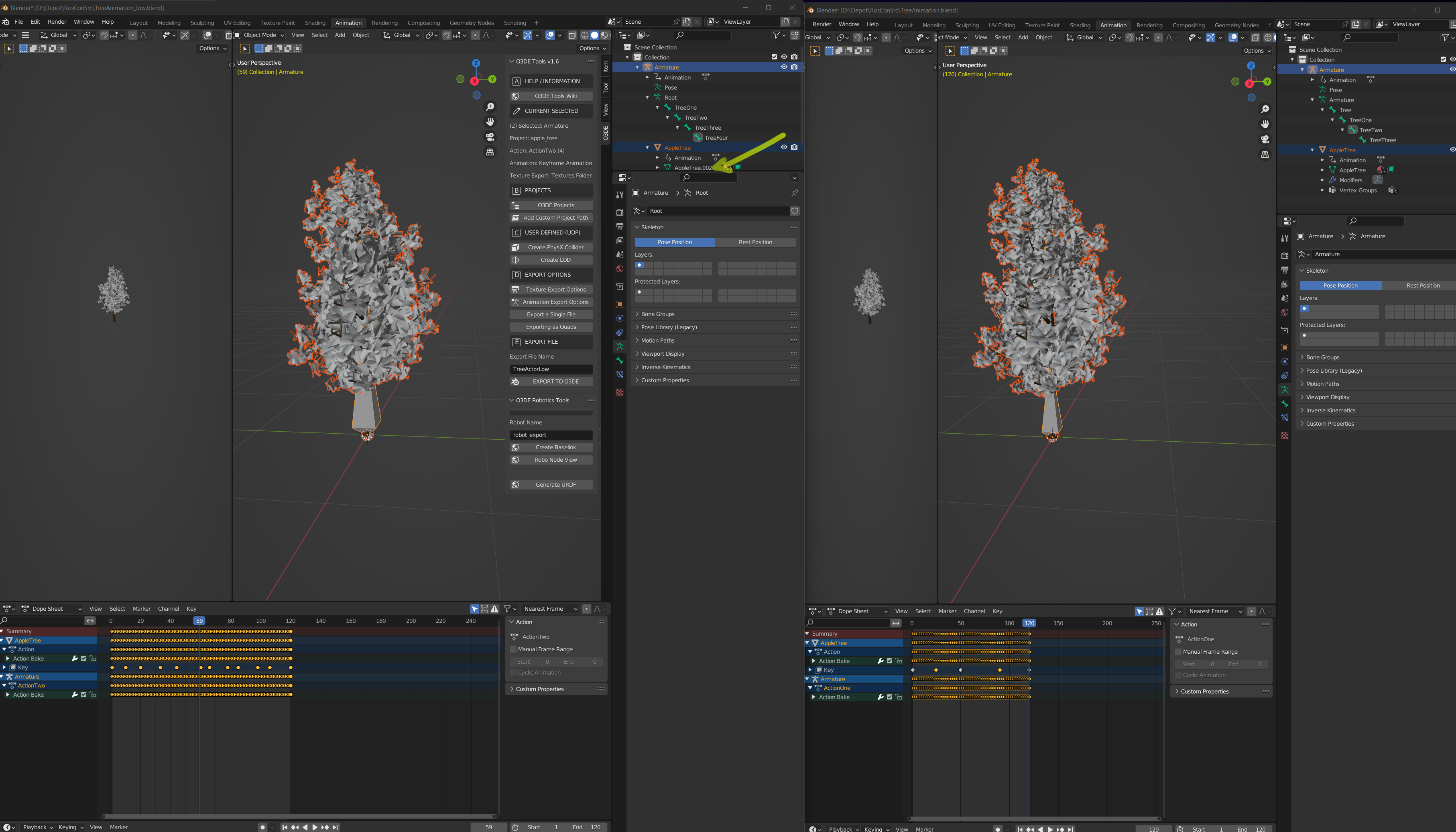This screenshot has width=1456, height=832.
Task: Click the magnifier zoom icon beside the viewport
Action: click(490, 106)
